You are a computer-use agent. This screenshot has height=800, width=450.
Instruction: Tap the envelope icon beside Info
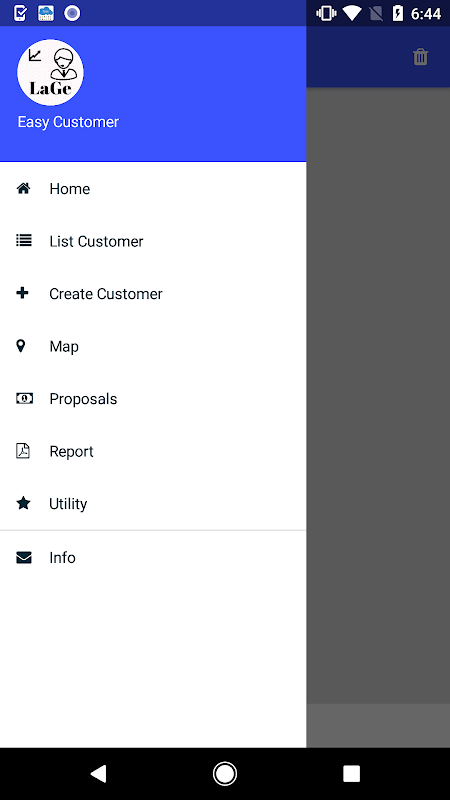coord(24,558)
